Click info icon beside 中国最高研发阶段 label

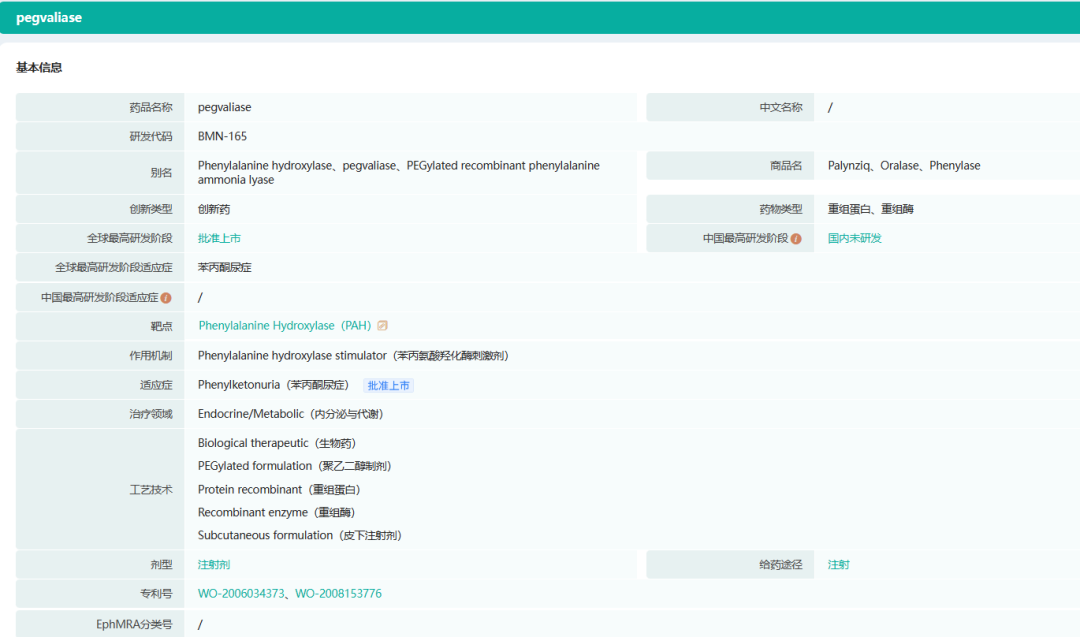(796, 239)
